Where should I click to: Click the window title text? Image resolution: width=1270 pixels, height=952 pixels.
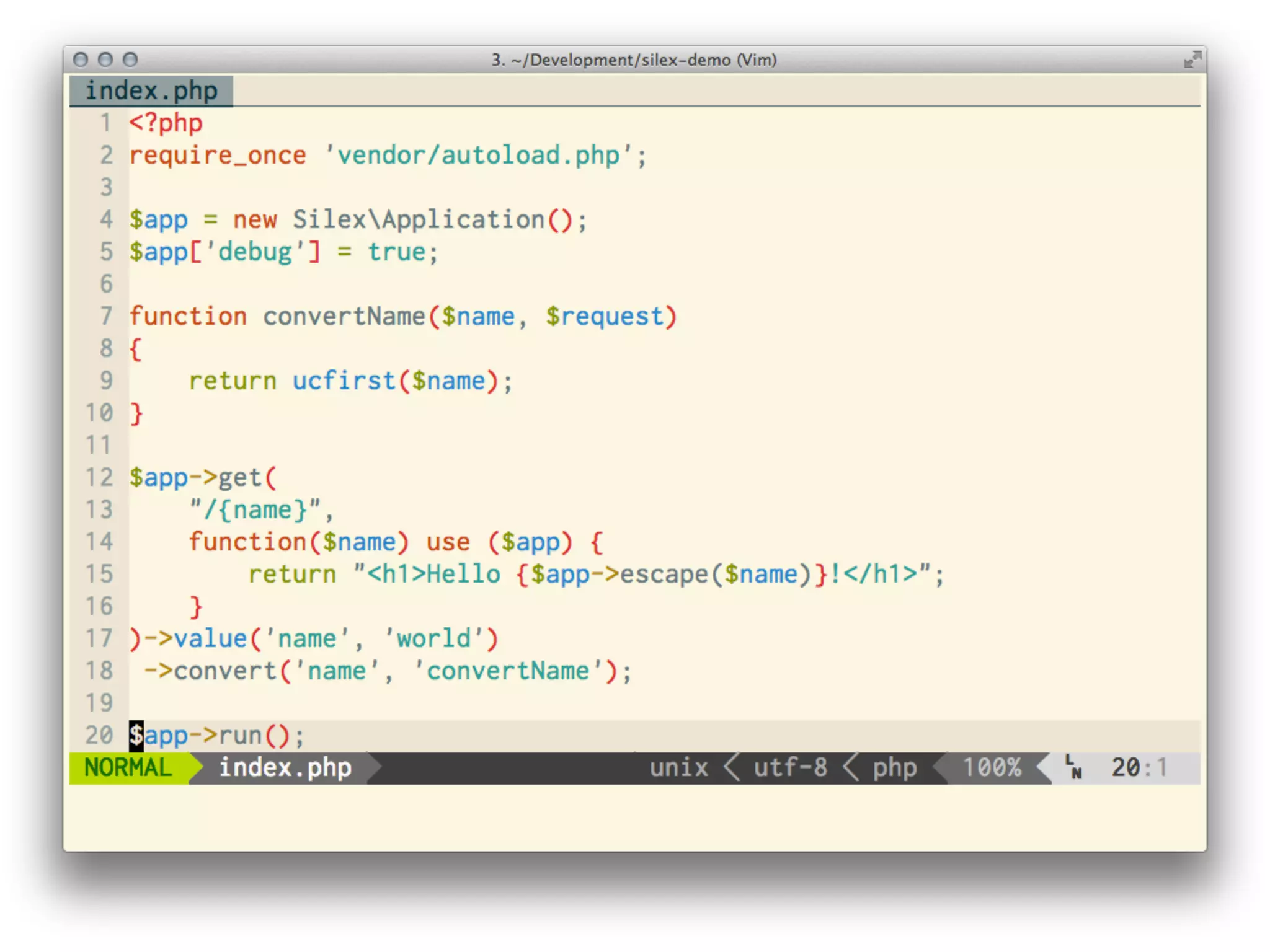[x=634, y=60]
